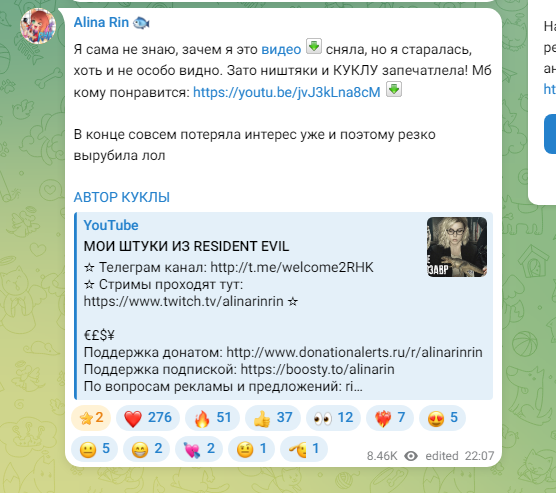Open the youtu.be/jvJ3kLna8cM link
The image size is (556, 493).
tap(287, 92)
